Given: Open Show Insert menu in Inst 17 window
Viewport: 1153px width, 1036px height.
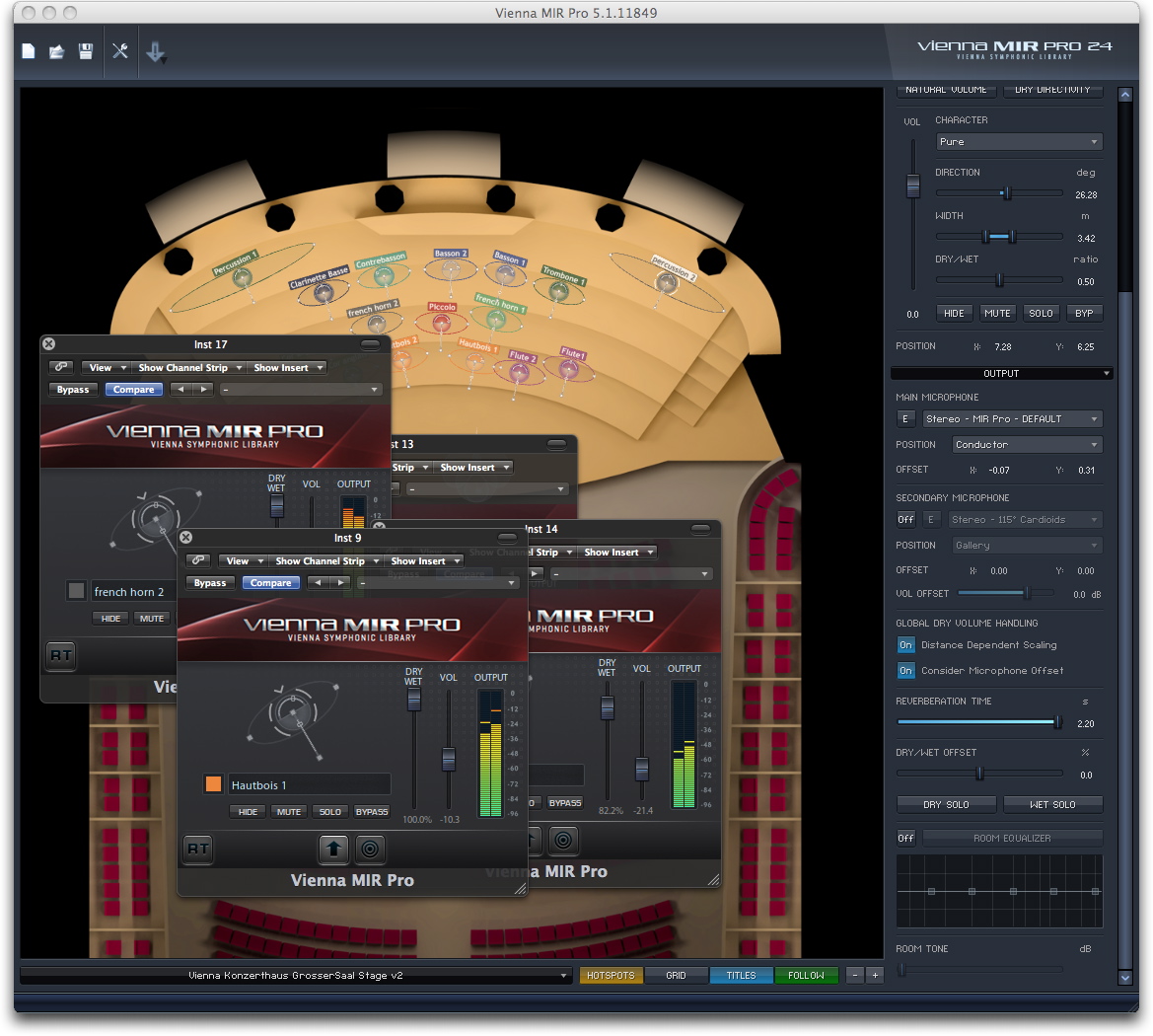Looking at the screenshot, I should [288, 367].
